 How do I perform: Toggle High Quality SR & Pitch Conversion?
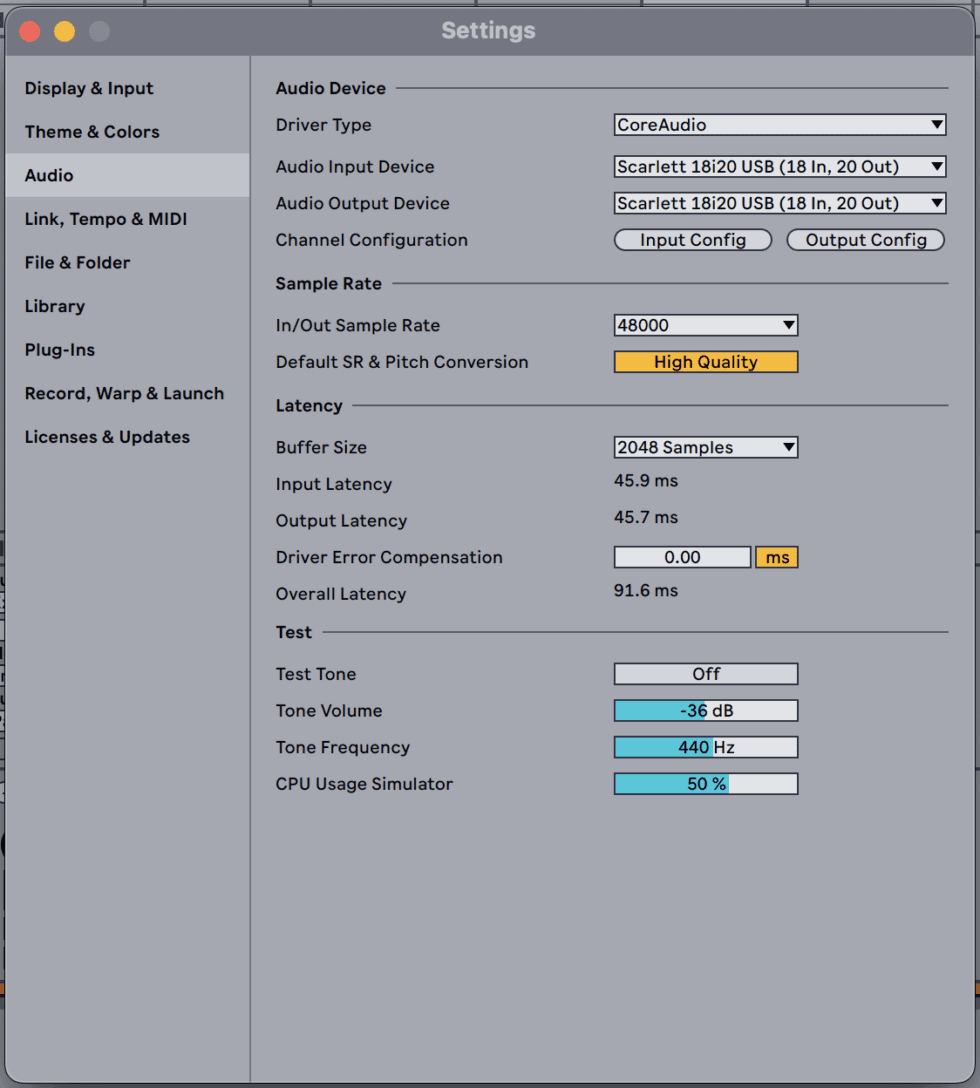point(706,362)
